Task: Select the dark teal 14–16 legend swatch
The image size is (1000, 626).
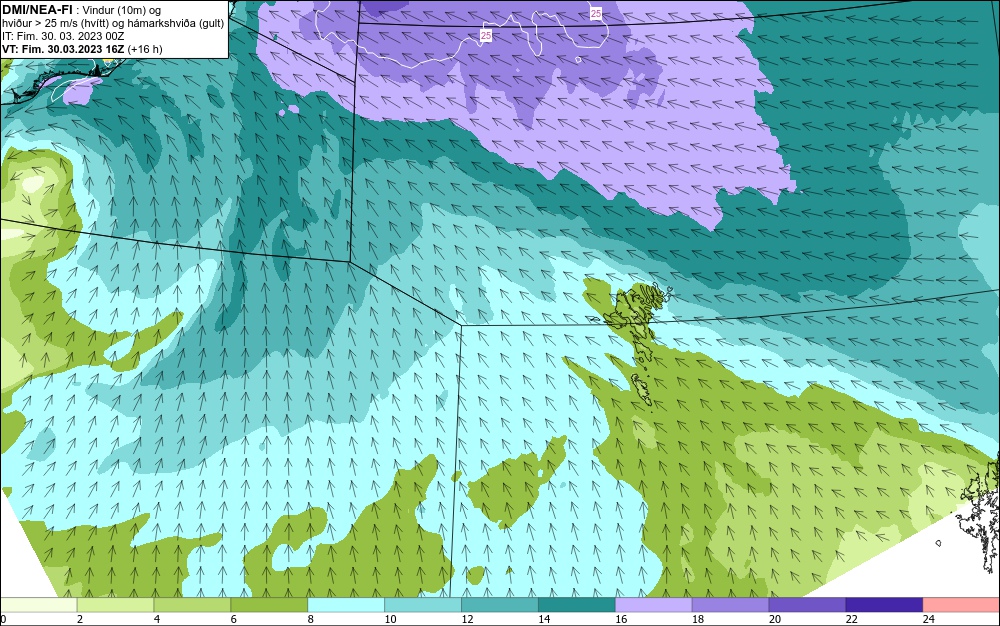Action: pos(577,605)
